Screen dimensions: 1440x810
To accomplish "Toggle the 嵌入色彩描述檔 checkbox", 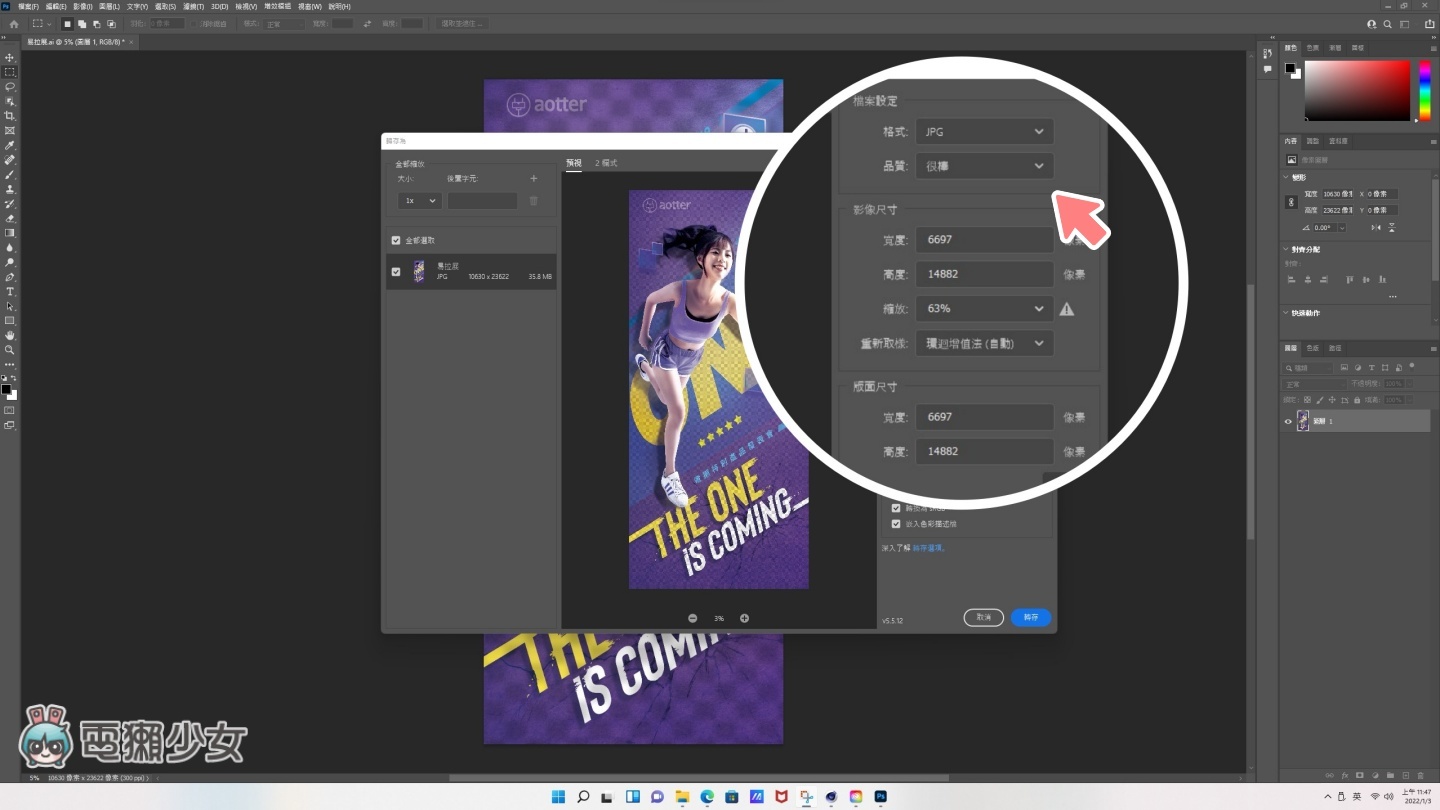I will pyautogui.click(x=896, y=524).
